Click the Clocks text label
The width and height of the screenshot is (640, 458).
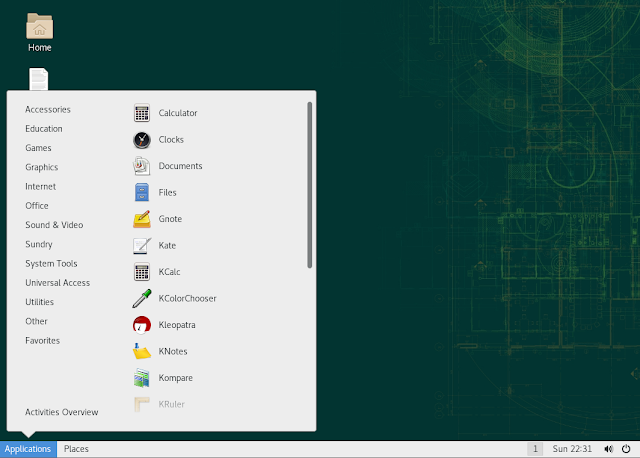(x=171, y=140)
